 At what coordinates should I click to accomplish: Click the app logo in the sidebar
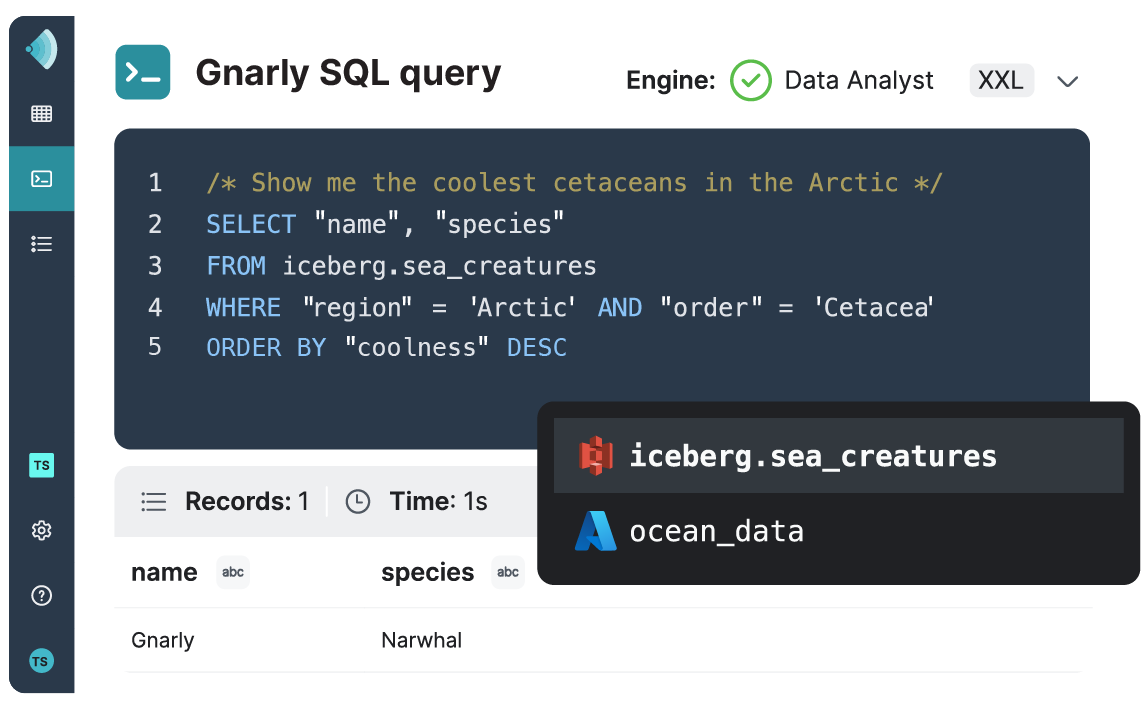coord(42,50)
